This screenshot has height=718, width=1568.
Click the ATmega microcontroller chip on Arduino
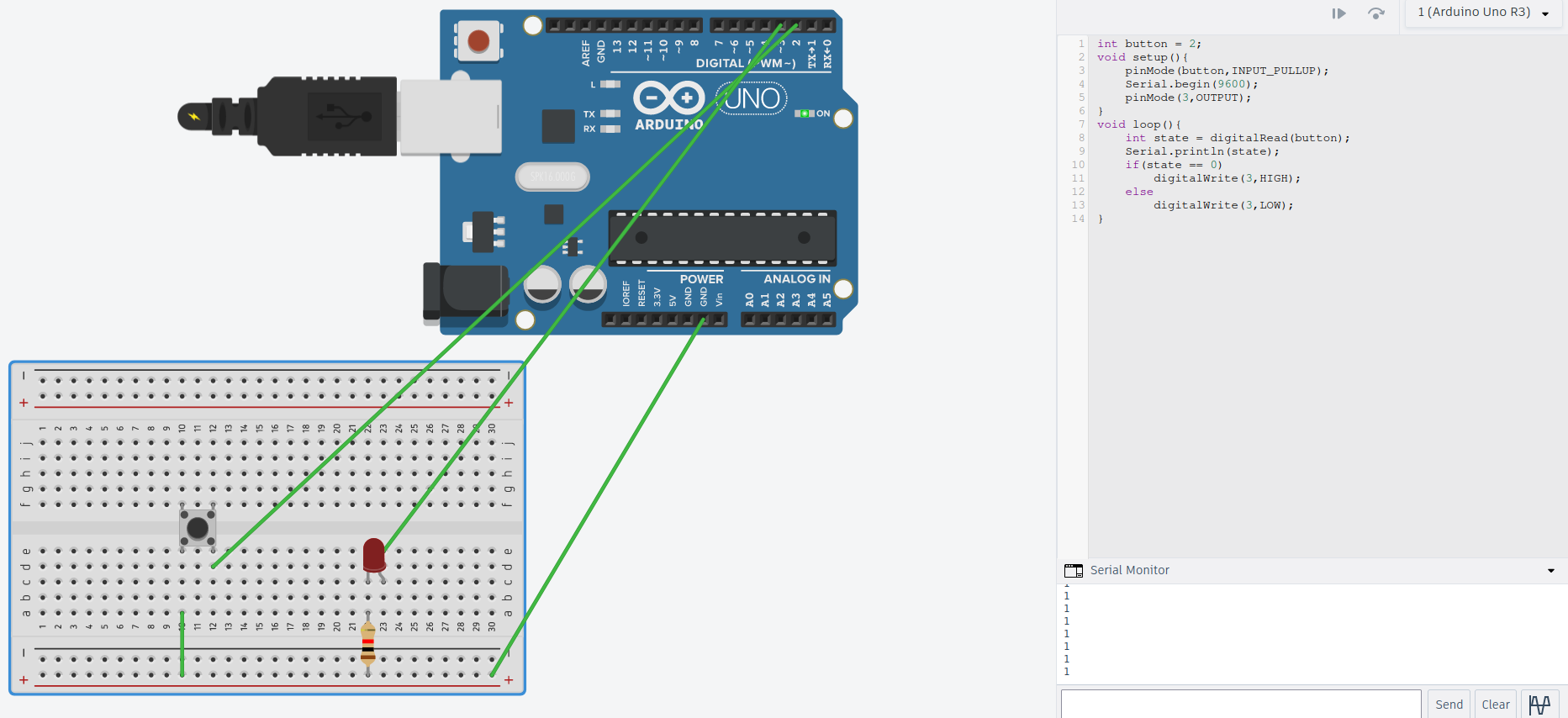722,238
